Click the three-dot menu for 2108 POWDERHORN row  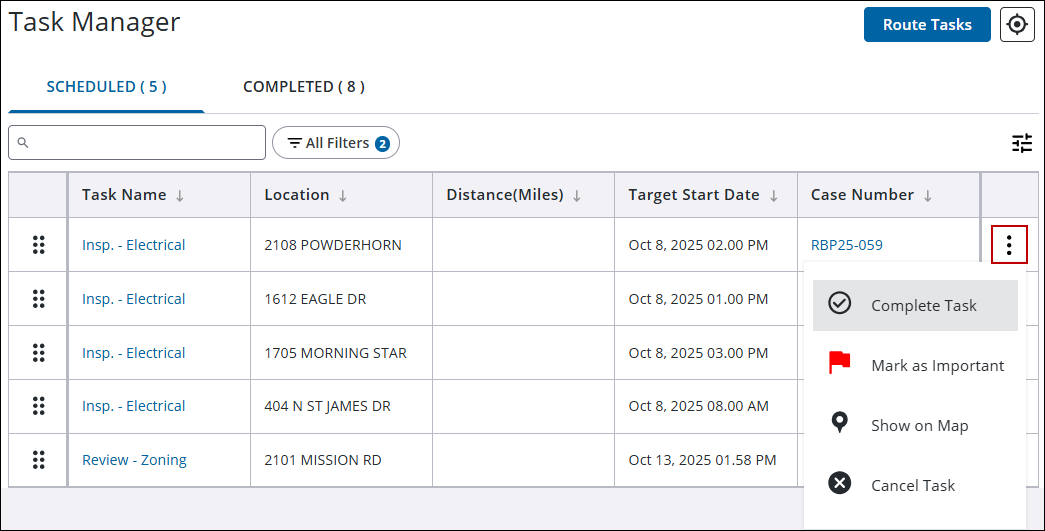pos(1009,245)
